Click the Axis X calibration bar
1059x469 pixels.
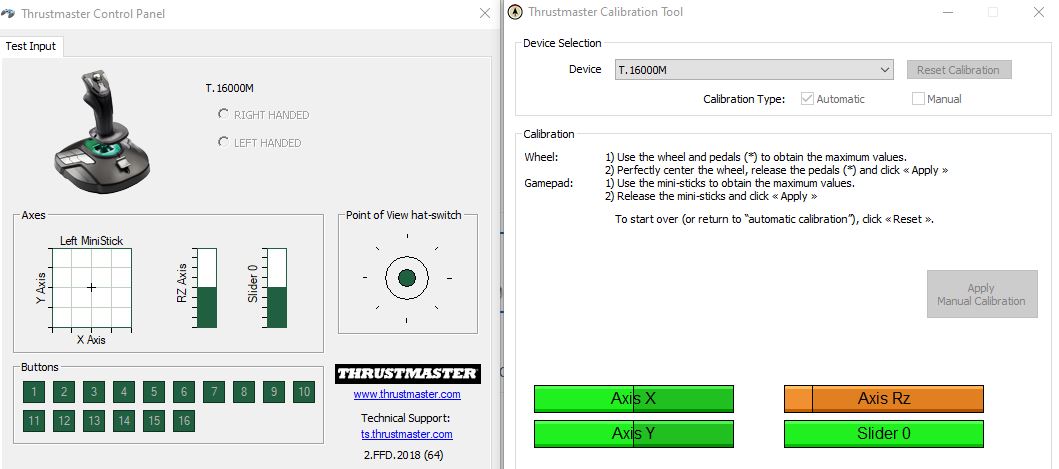[x=634, y=399]
